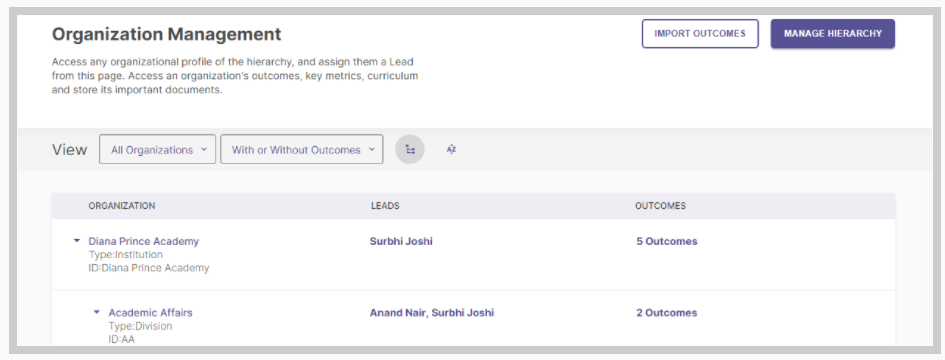Click the Organization Management page heading
Screen dimensions: 945x360
[x=166, y=34]
